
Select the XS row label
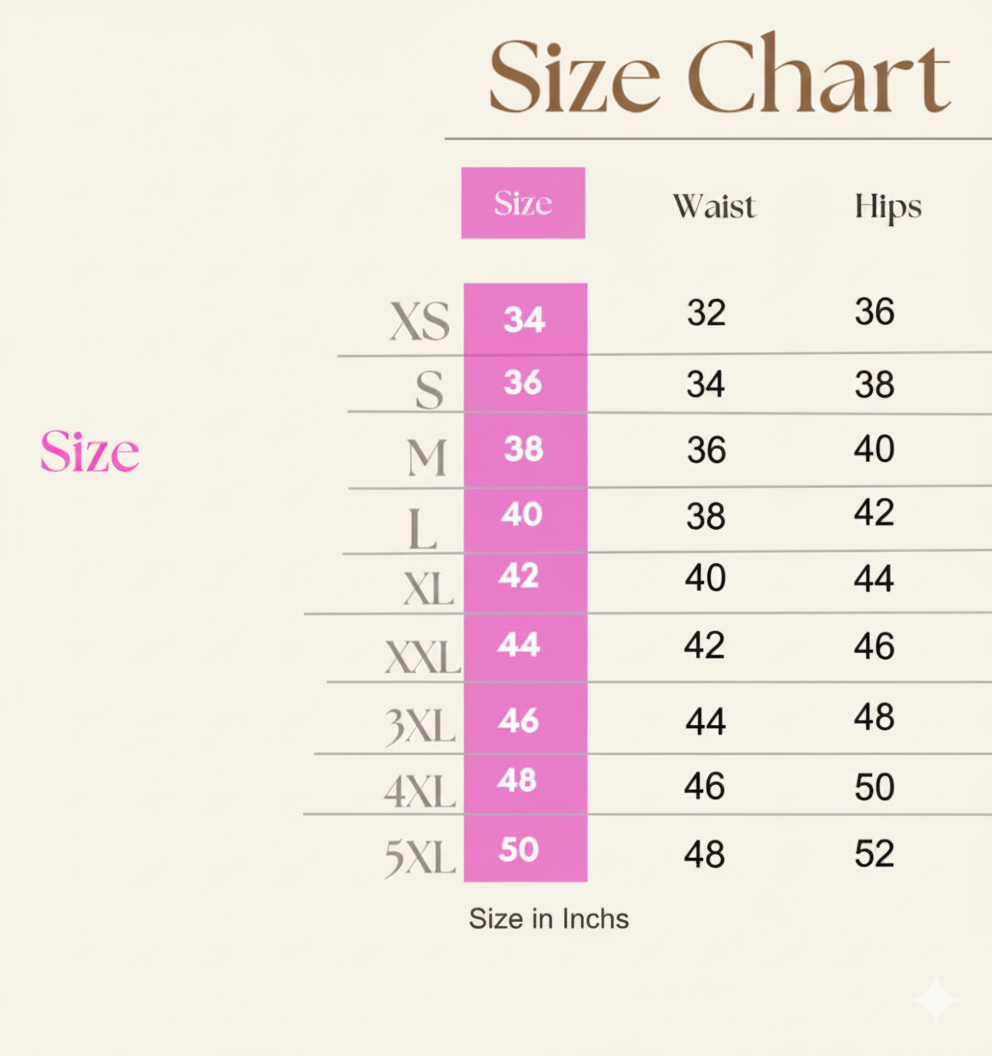(x=420, y=322)
